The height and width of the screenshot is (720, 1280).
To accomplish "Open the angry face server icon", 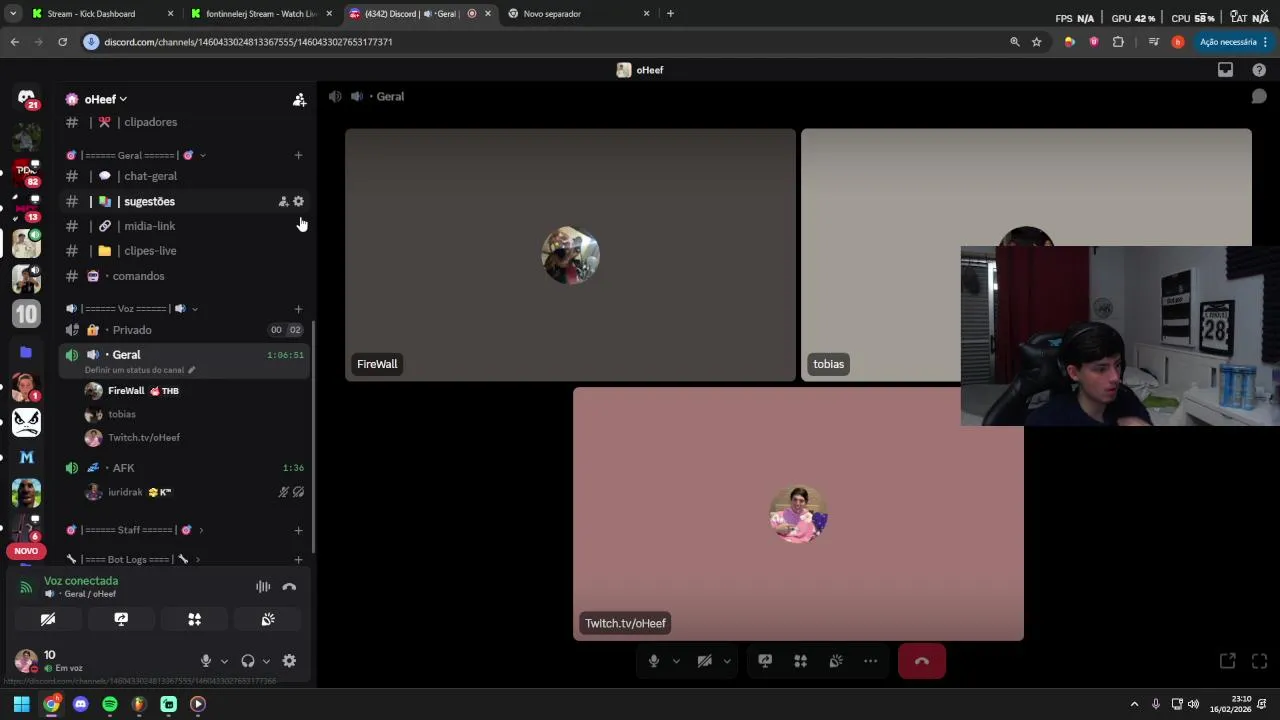I will pos(26,422).
